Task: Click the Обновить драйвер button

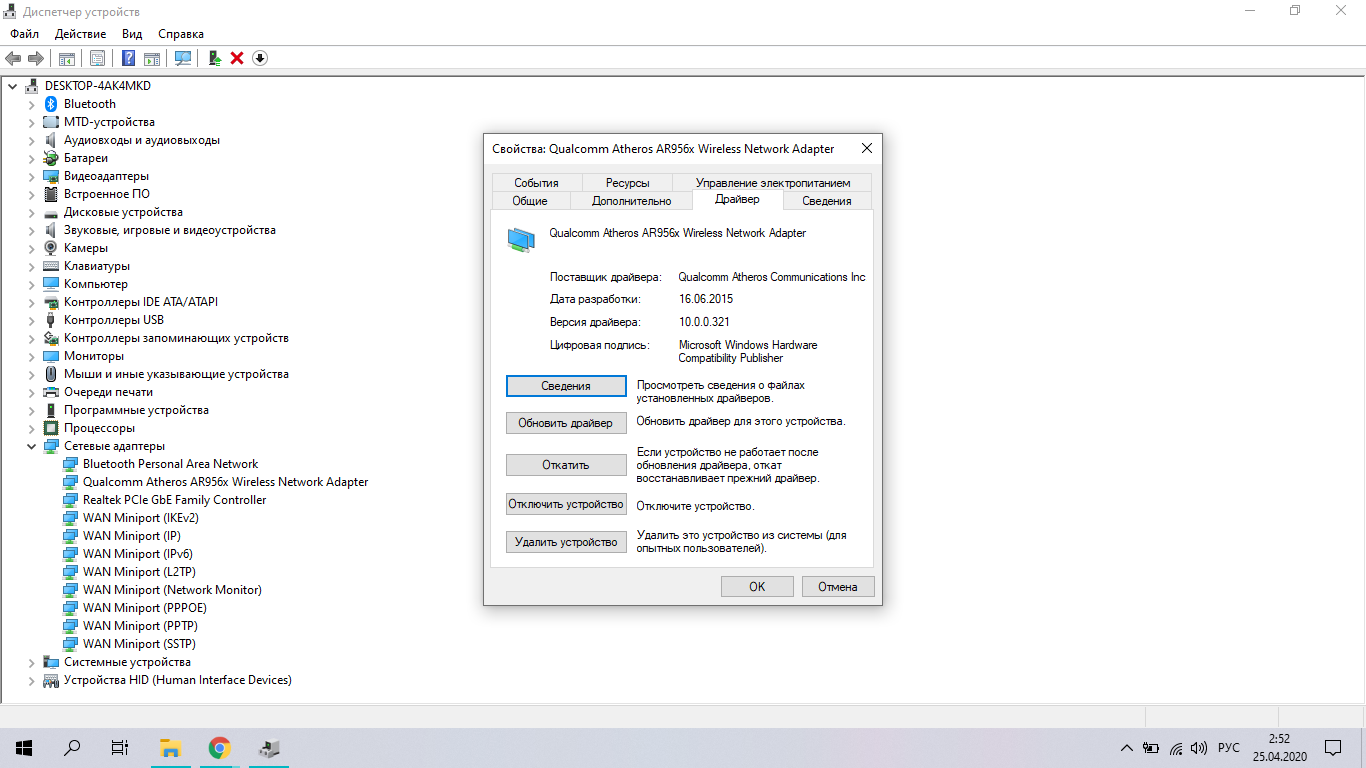Action: pos(566,423)
